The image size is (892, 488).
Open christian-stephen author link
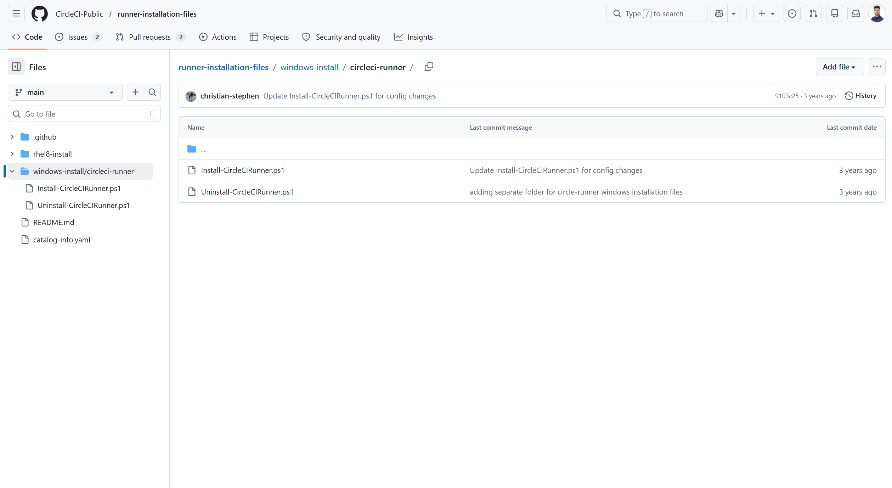[x=230, y=96]
